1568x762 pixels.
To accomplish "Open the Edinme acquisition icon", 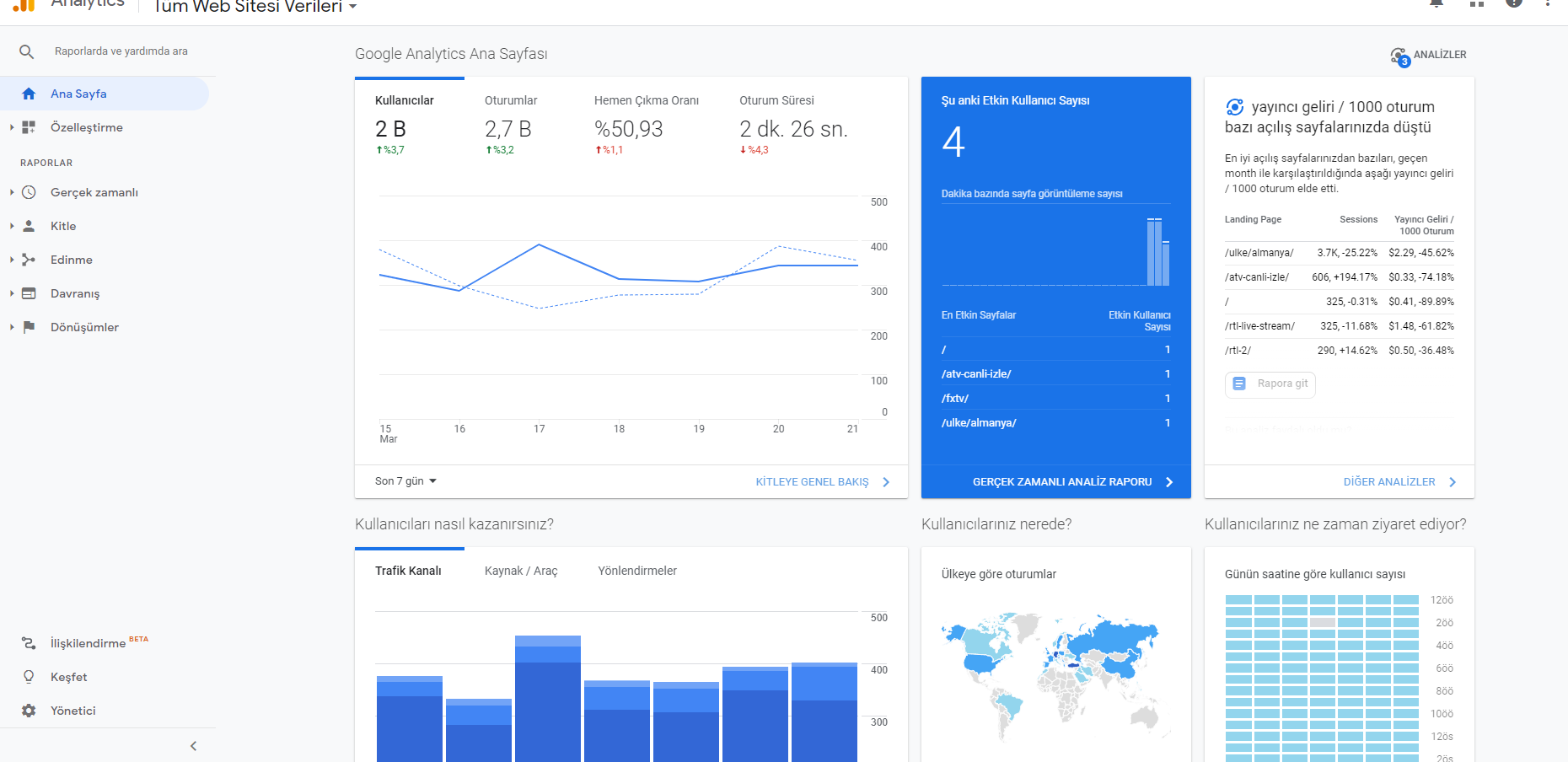I will click(x=29, y=260).
